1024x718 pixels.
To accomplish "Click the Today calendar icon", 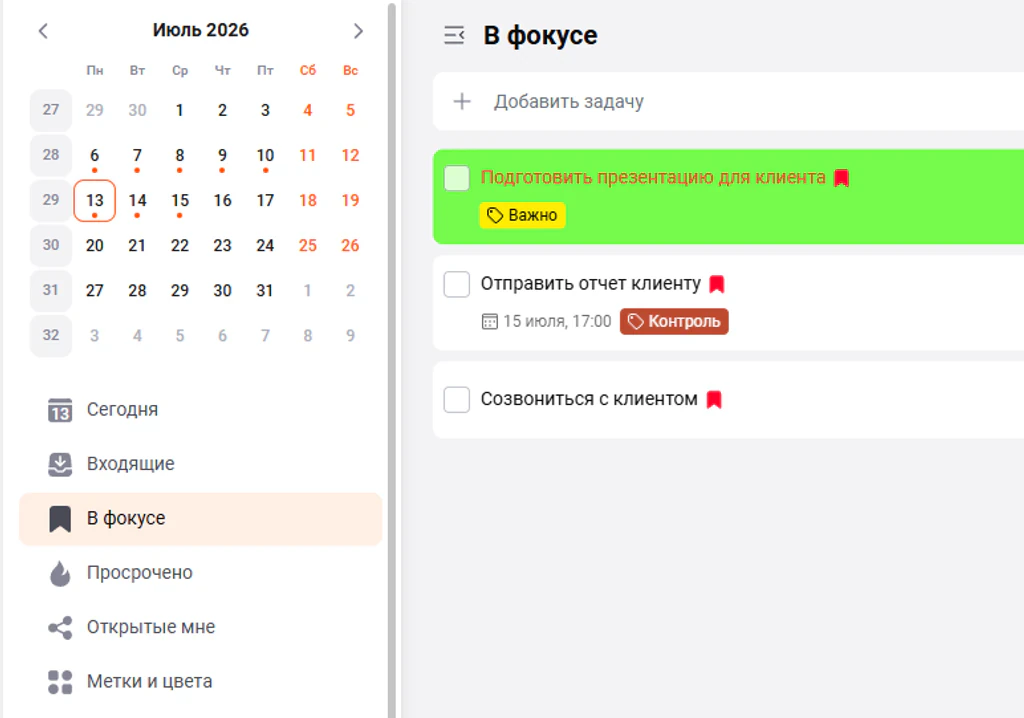I will (60, 410).
